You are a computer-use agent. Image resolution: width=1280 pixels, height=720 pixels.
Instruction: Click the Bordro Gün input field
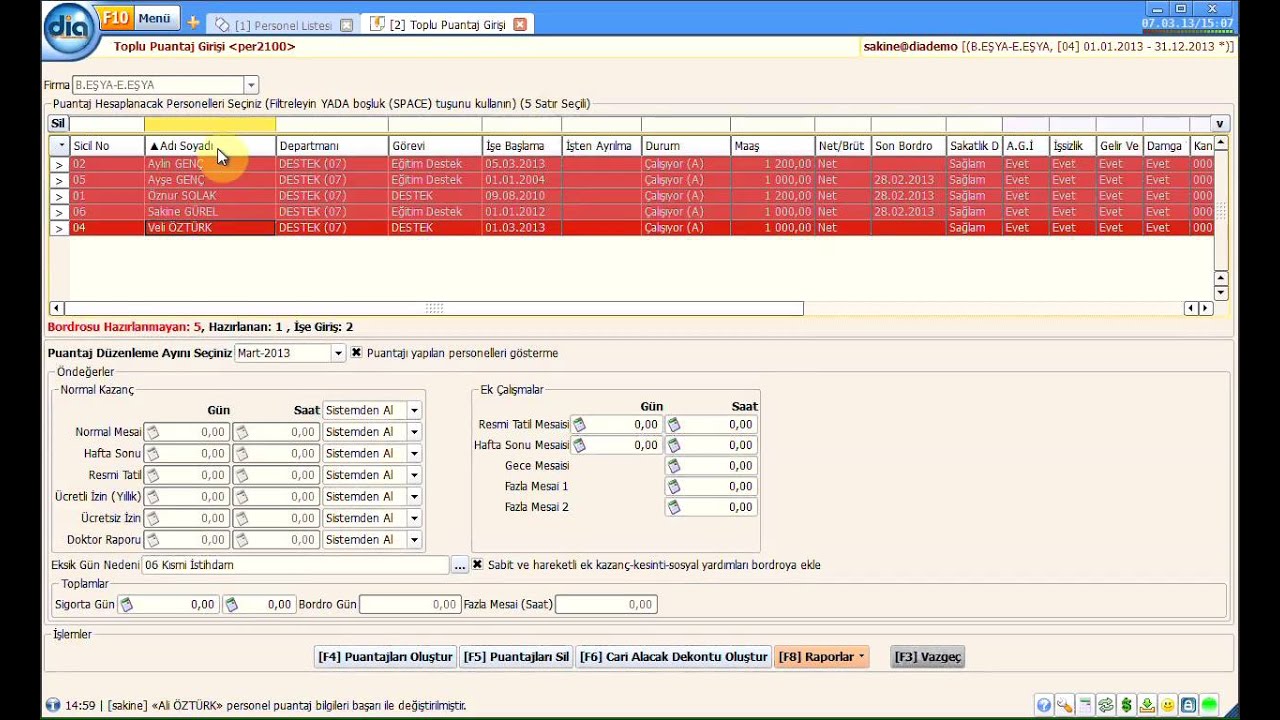coord(410,604)
